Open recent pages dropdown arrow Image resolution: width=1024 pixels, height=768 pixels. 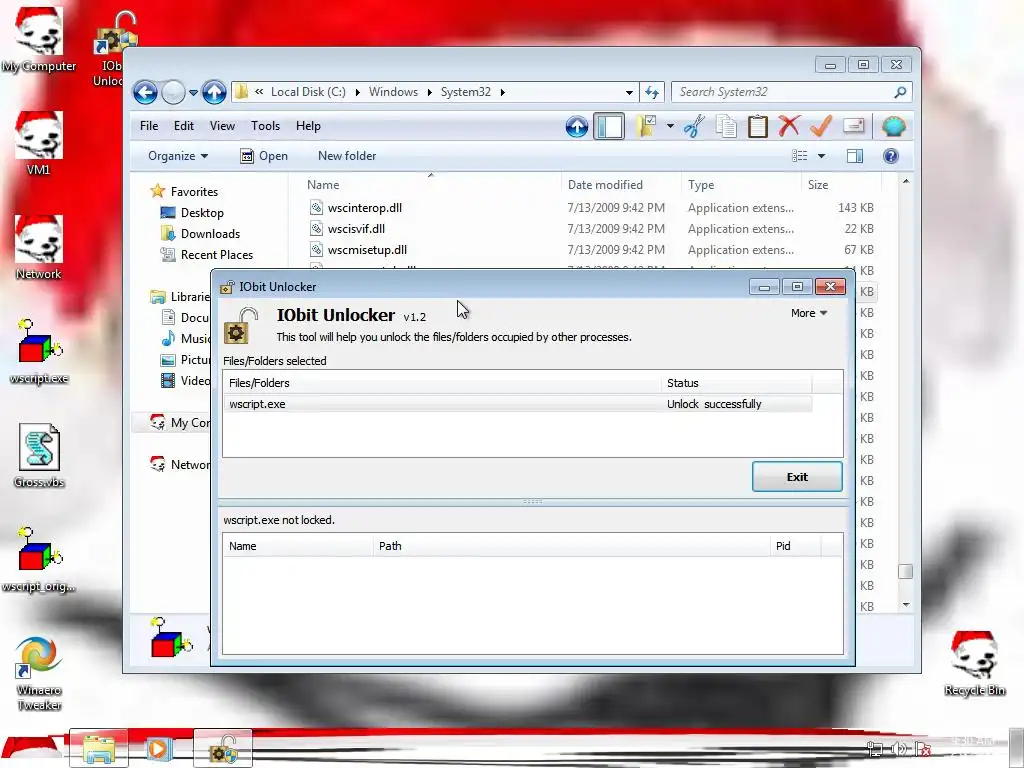[x=193, y=92]
